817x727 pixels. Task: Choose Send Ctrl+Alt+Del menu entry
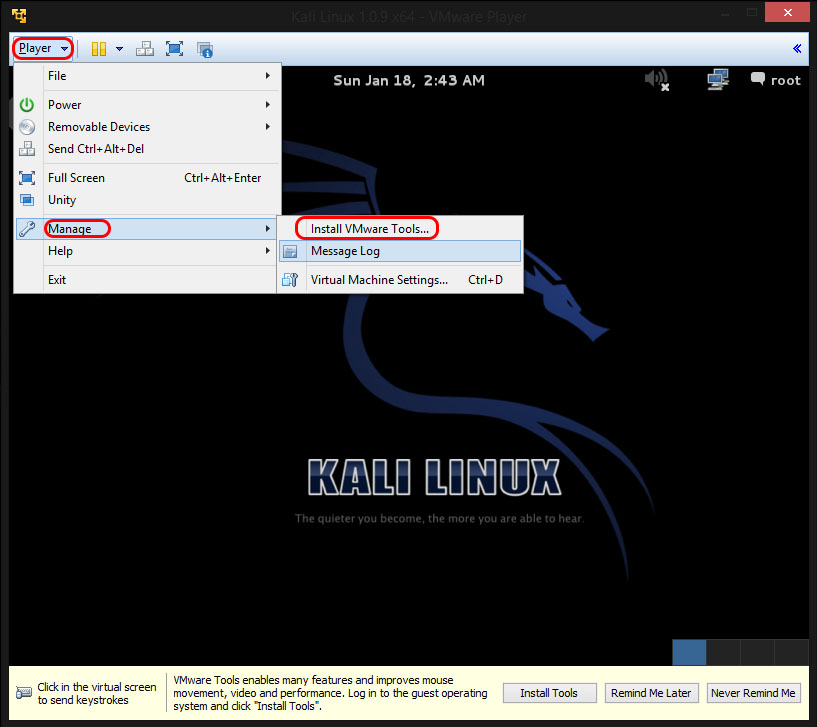coord(147,149)
